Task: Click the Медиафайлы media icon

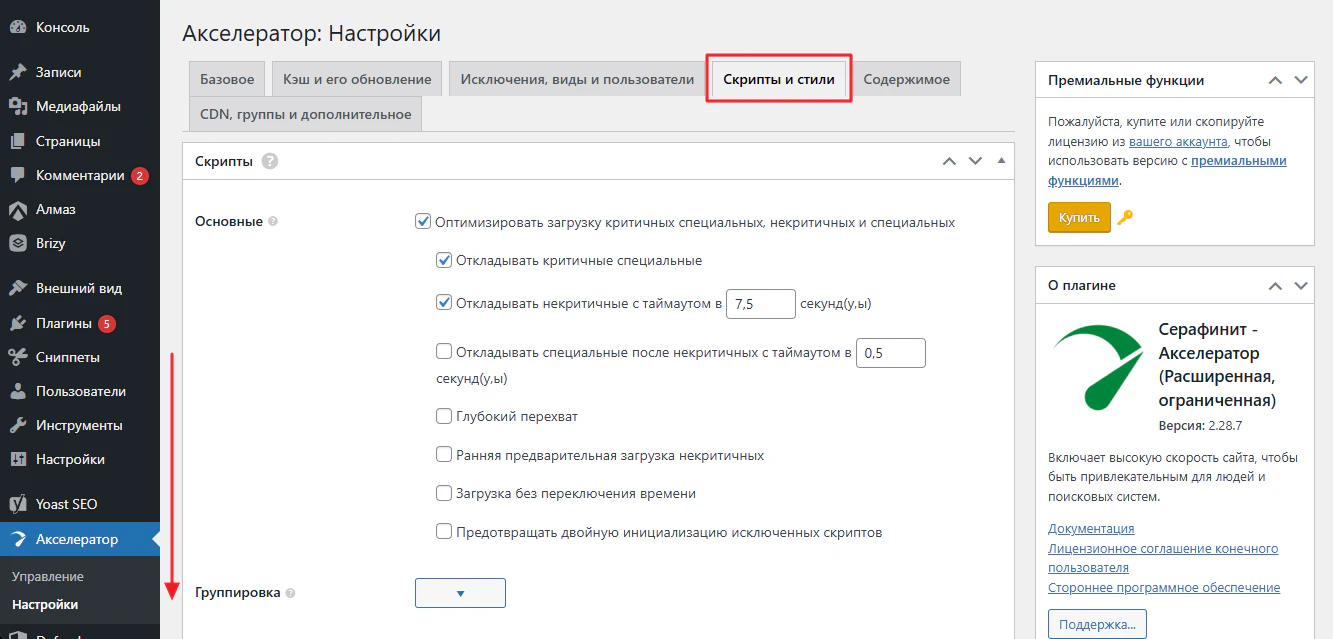Action: pos(17,106)
